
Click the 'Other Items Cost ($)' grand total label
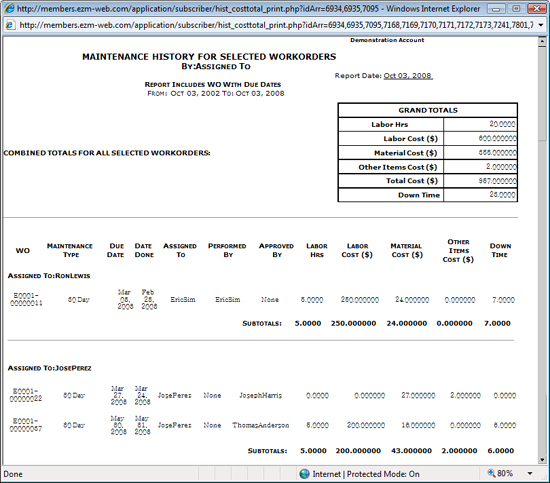398,167
